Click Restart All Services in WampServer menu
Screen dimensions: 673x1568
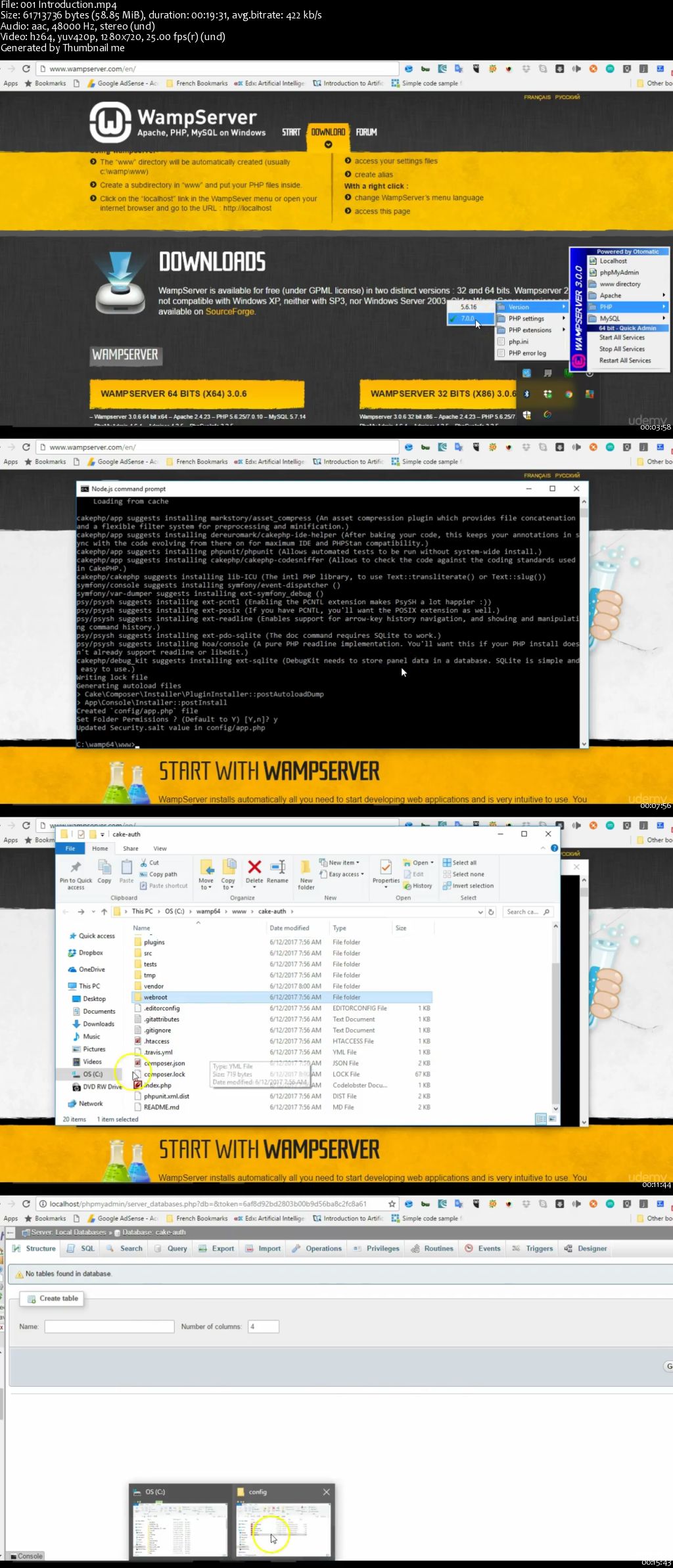tap(624, 361)
